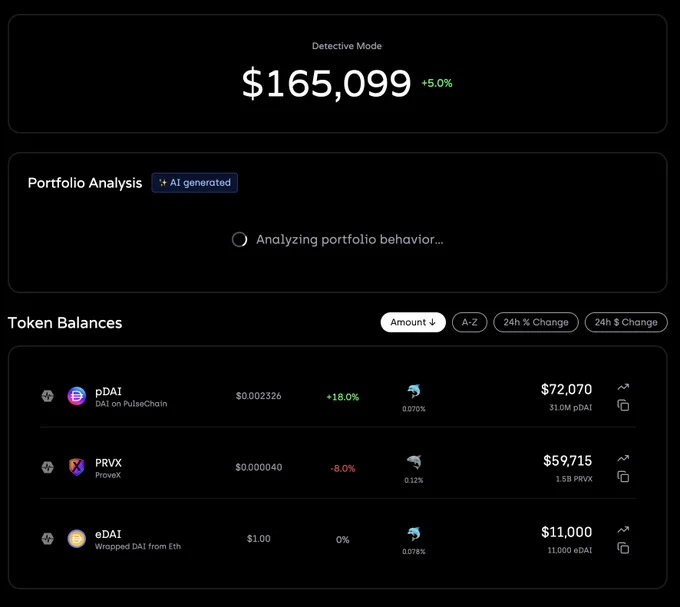This screenshot has width=680, height=607.
Task: Click the eDAI token logo
Action: coord(77,538)
